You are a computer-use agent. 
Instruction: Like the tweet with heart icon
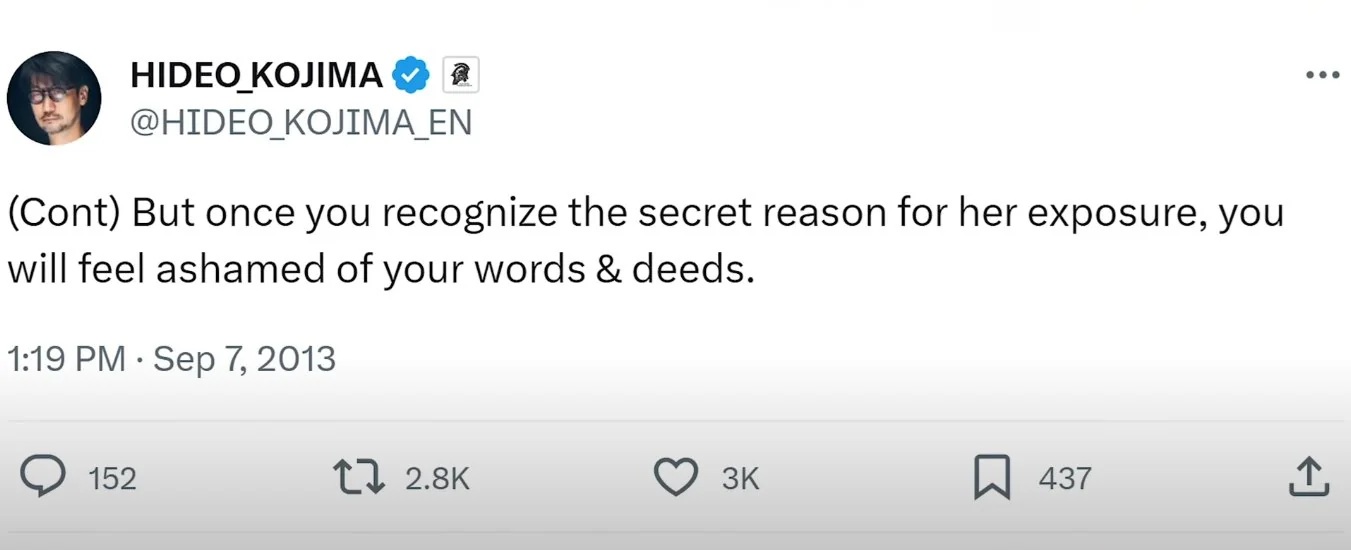coord(676,477)
